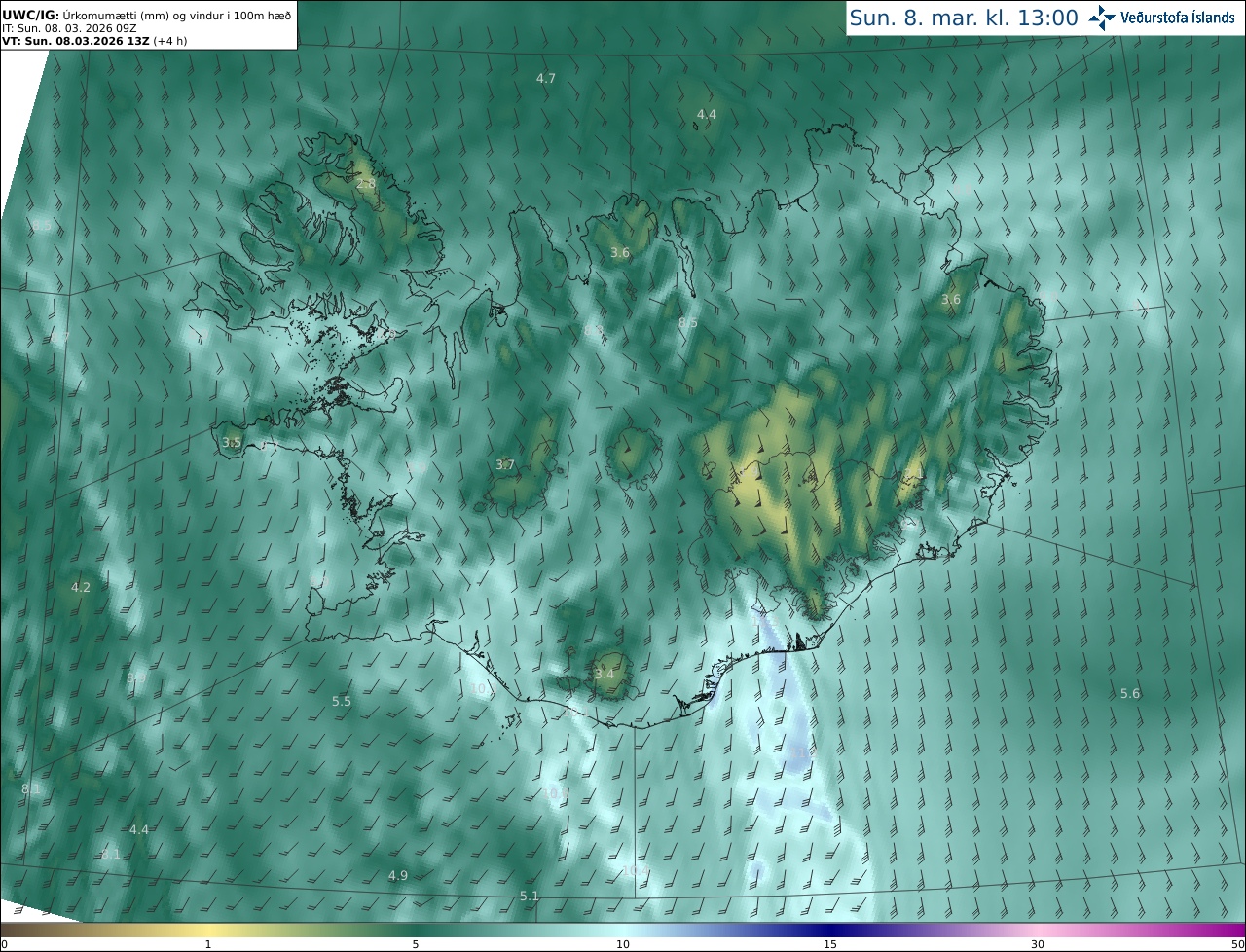Click the '15' tick label on colour scale
This screenshot has height=952, width=1246.
tap(830, 944)
